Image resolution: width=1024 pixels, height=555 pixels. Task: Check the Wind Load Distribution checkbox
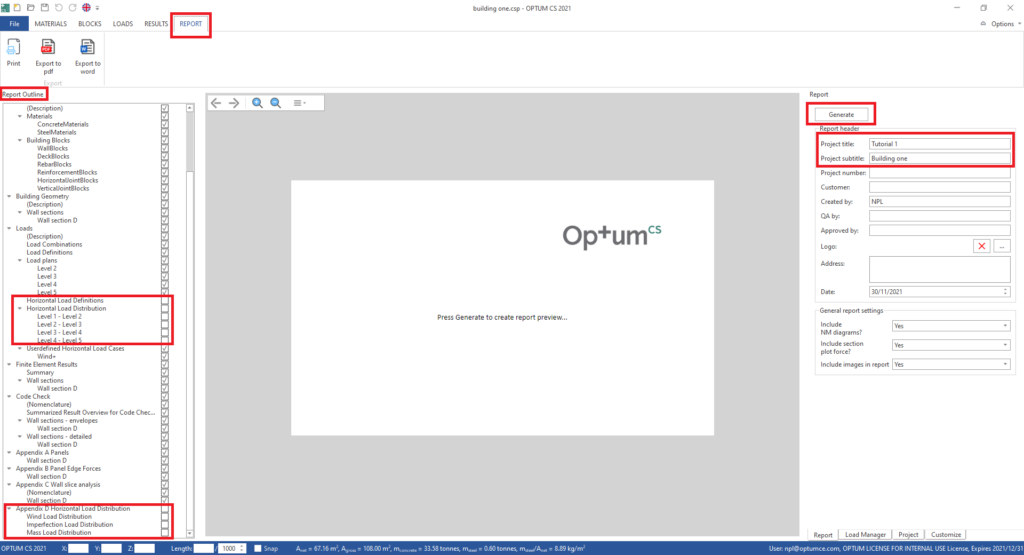(x=165, y=516)
